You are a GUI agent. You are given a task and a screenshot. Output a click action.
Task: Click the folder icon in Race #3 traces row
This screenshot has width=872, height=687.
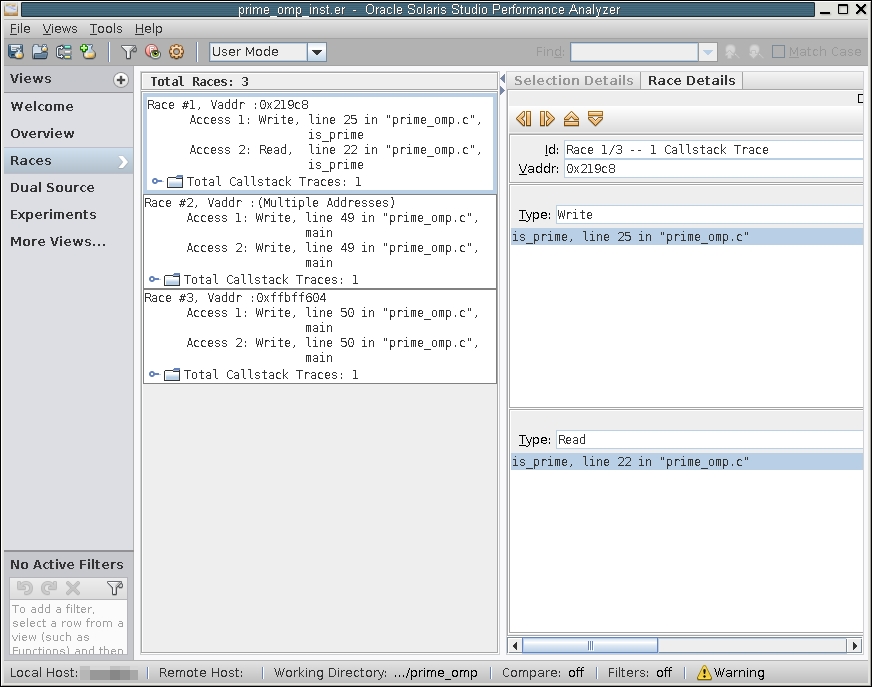tap(172, 374)
